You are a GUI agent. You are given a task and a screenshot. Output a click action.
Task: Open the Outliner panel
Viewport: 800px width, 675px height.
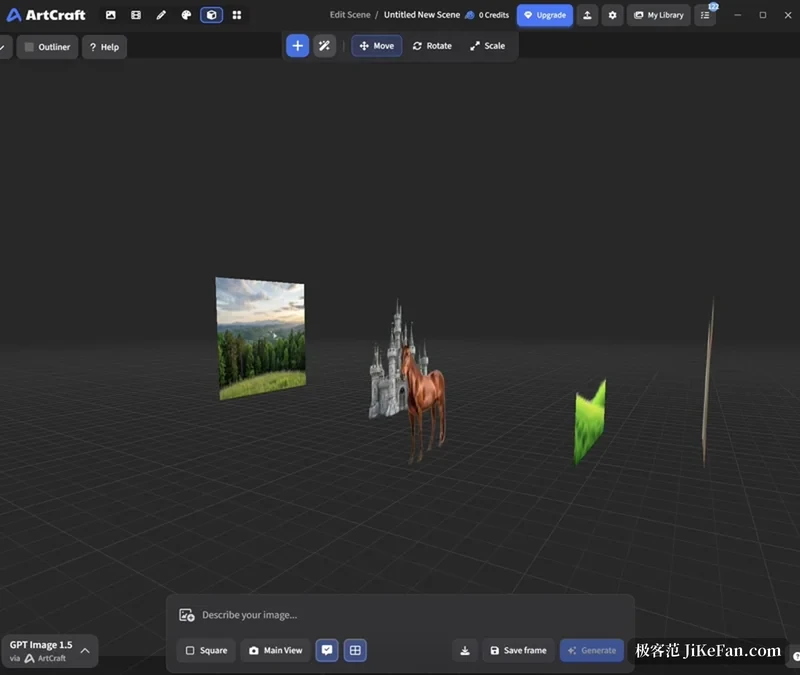click(47, 47)
